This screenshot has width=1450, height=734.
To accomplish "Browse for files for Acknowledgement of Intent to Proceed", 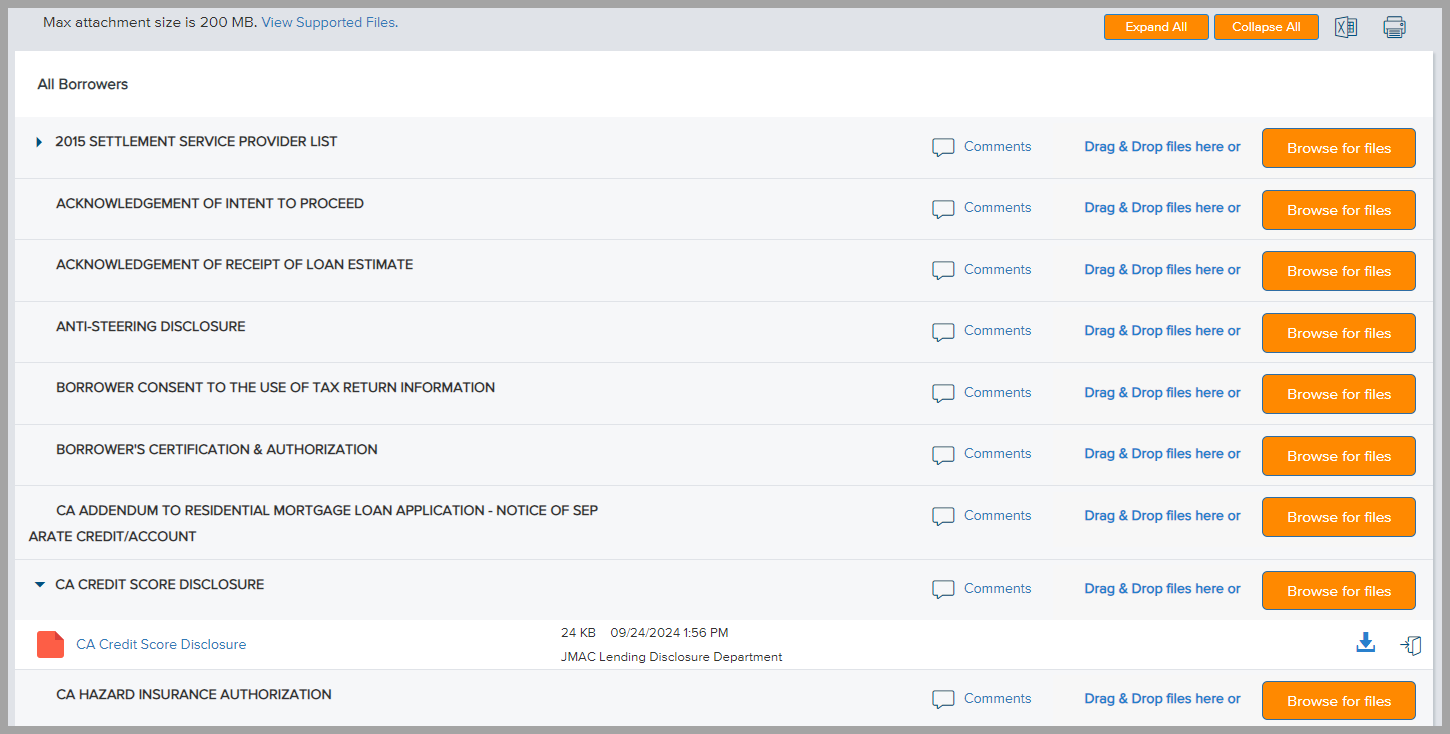I will point(1338,210).
